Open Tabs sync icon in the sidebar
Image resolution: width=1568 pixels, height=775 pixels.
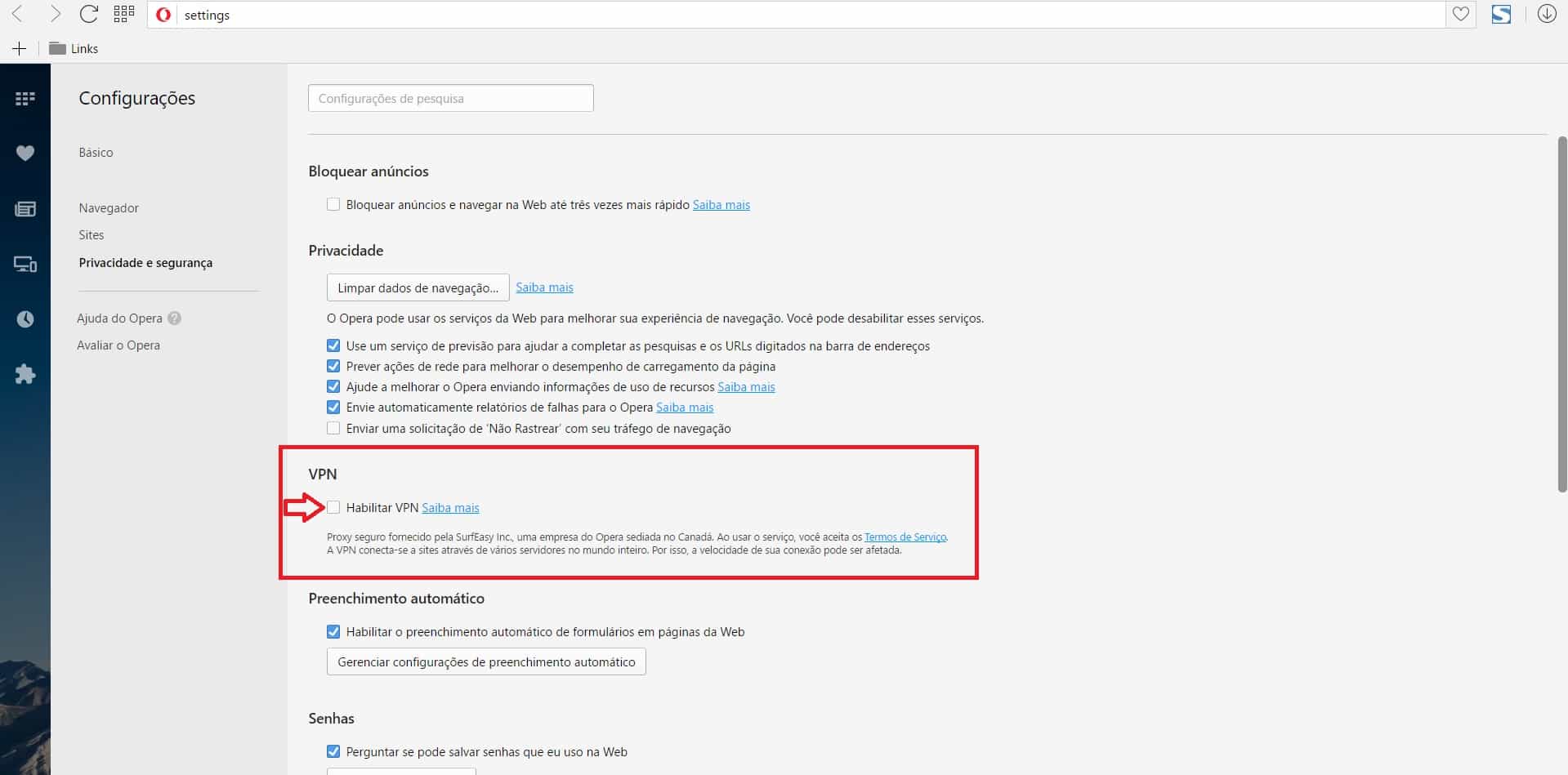[x=25, y=264]
